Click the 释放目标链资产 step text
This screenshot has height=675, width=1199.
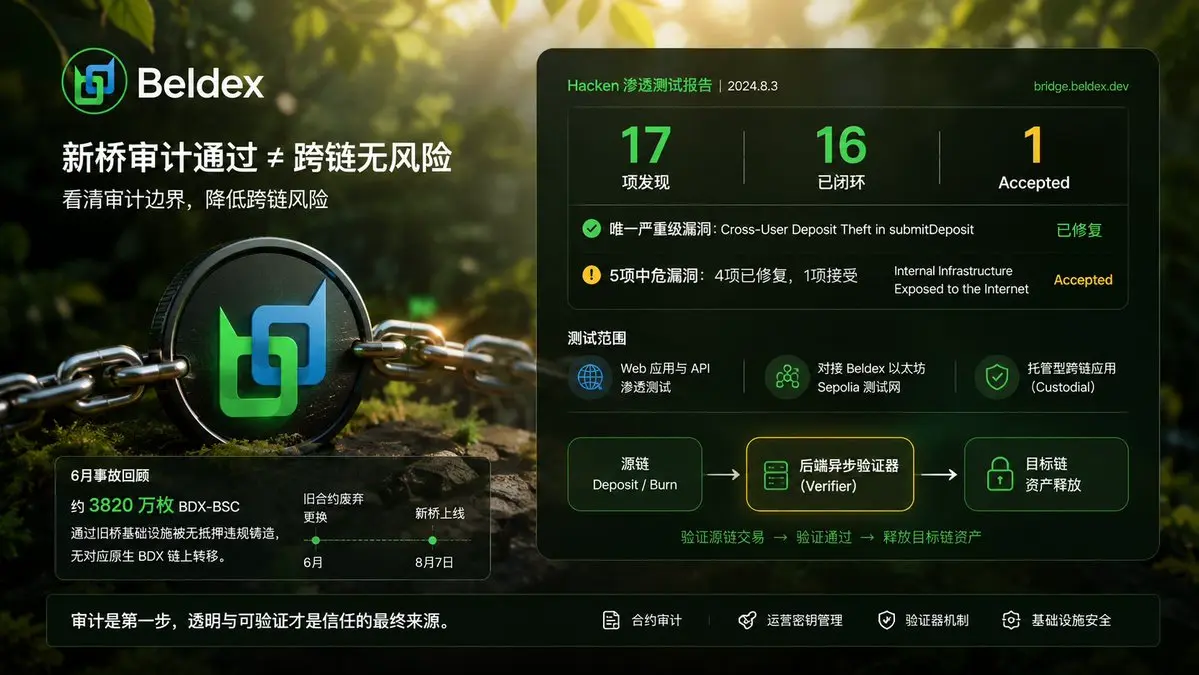932,537
